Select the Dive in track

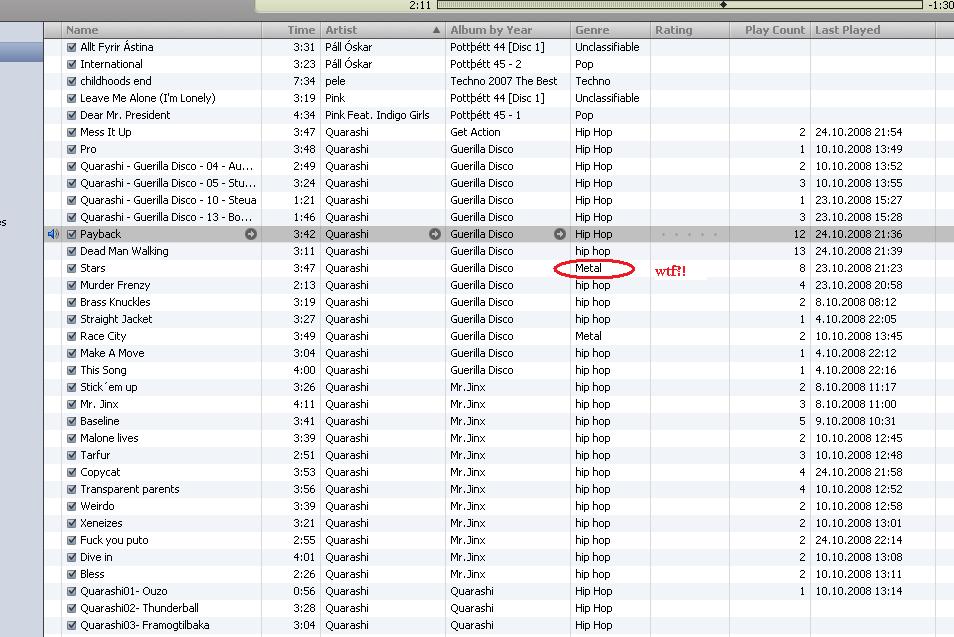[96, 558]
